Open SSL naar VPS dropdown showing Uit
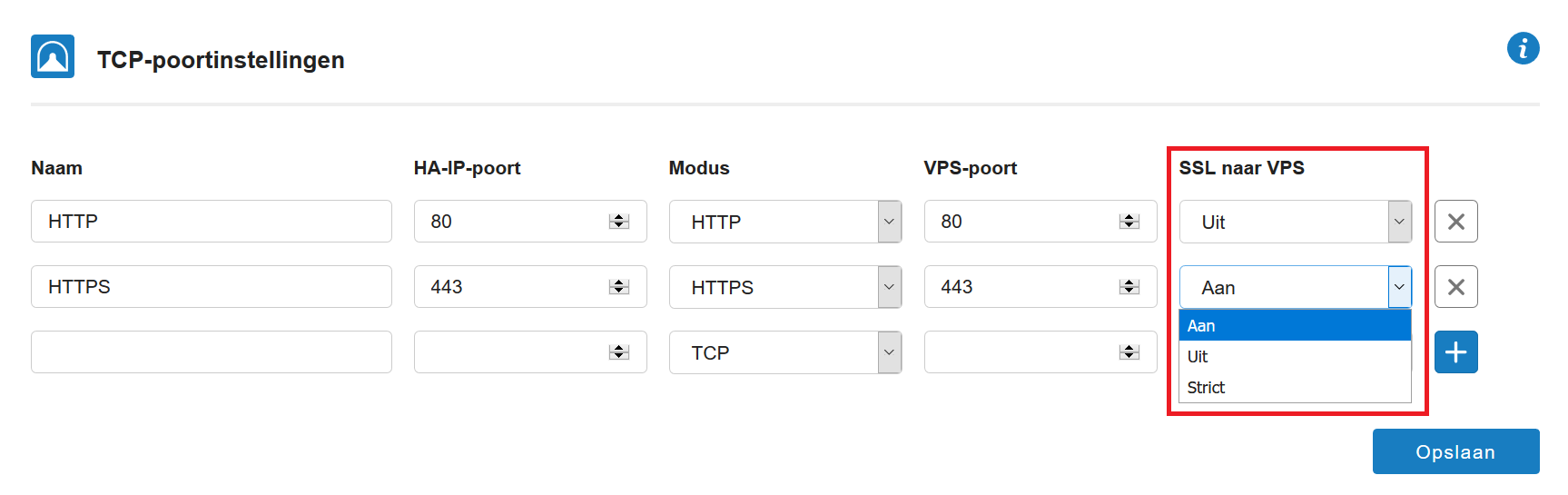 click(x=1295, y=222)
